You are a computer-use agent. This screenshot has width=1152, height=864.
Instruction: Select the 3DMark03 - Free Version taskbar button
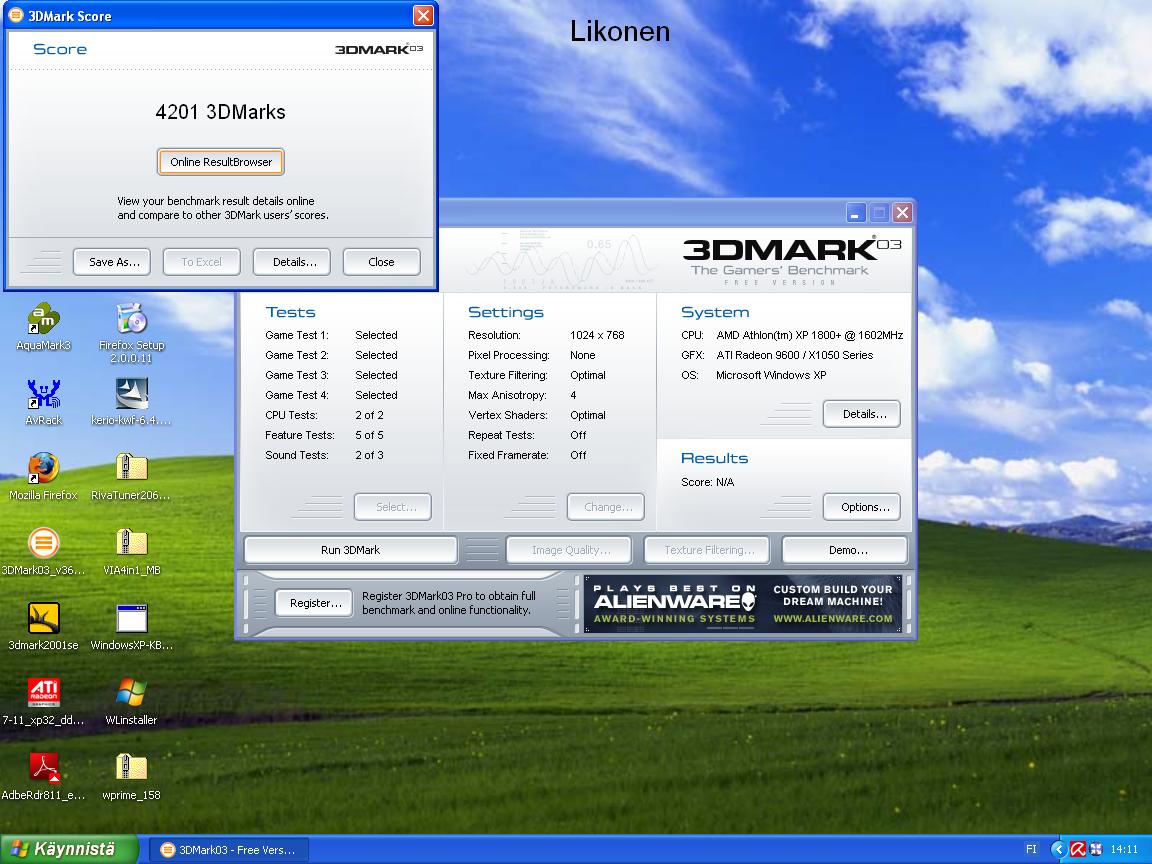pos(229,850)
